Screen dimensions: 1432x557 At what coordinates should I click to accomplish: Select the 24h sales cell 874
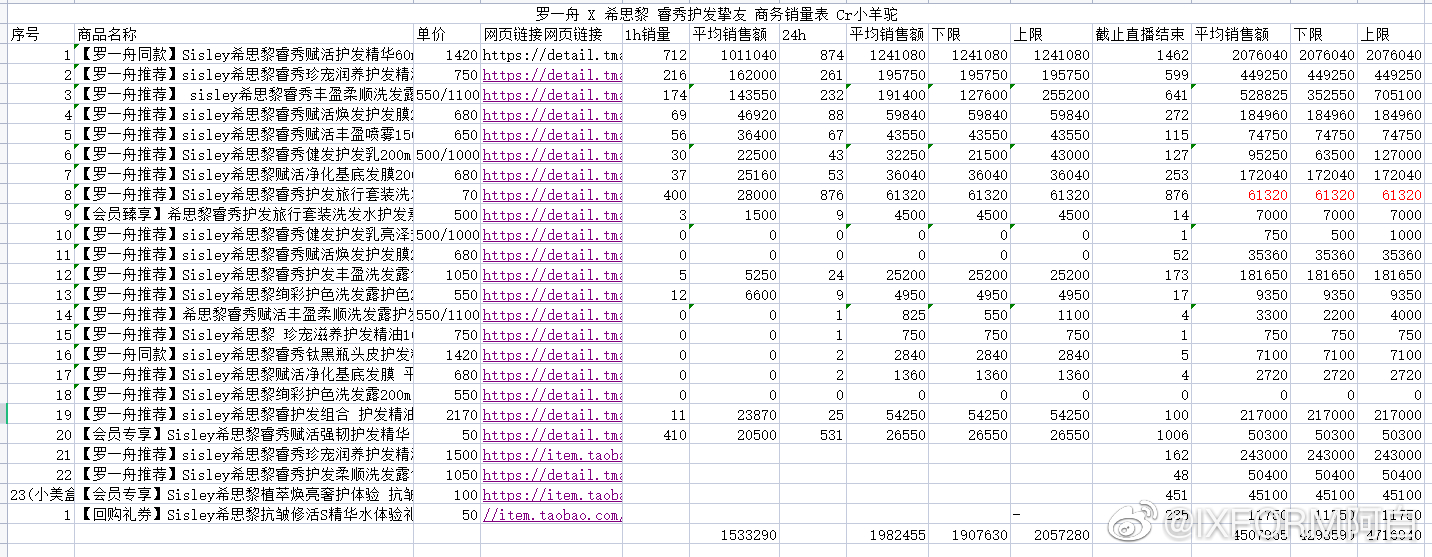(x=812, y=55)
